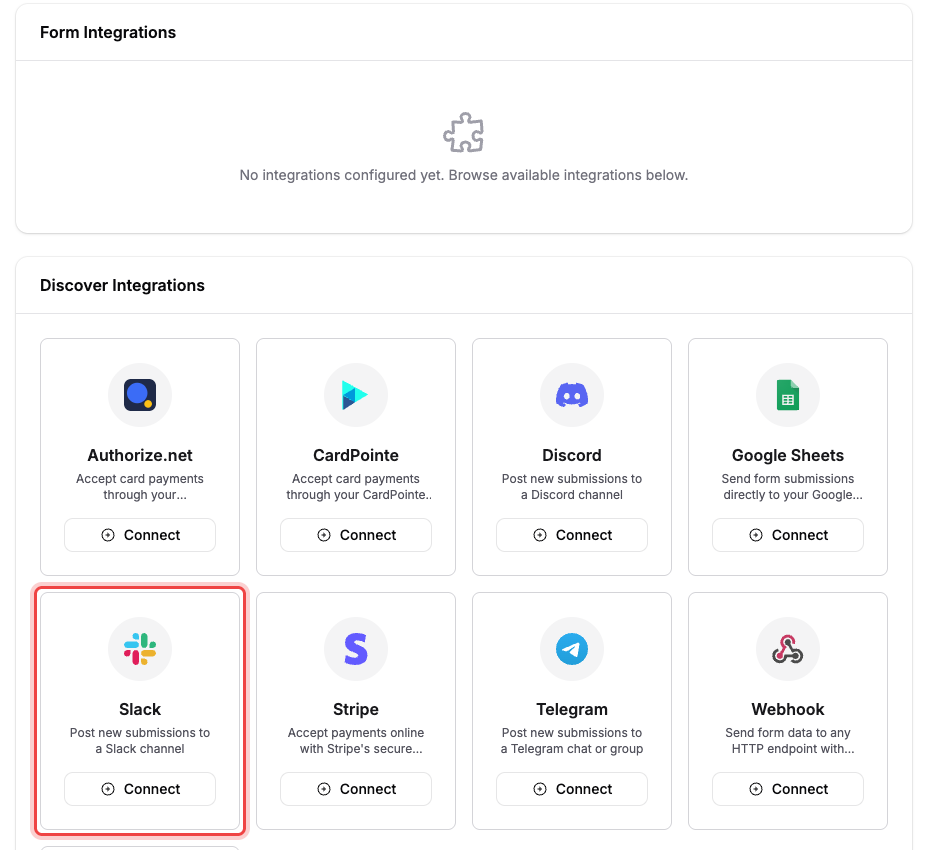This screenshot has height=850, width=930.
Task: Click the Telegram logo icon
Action: pyautogui.click(x=572, y=649)
